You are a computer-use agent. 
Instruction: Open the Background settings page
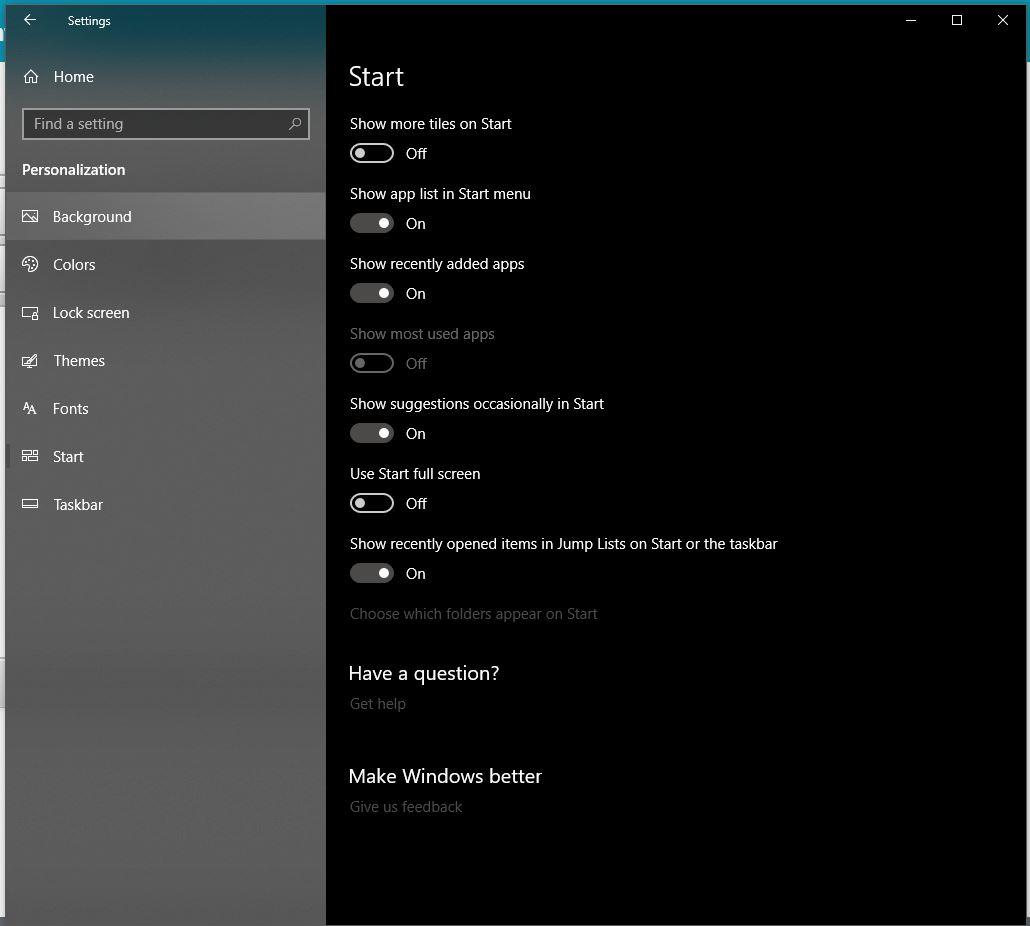(x=166, y=216)
